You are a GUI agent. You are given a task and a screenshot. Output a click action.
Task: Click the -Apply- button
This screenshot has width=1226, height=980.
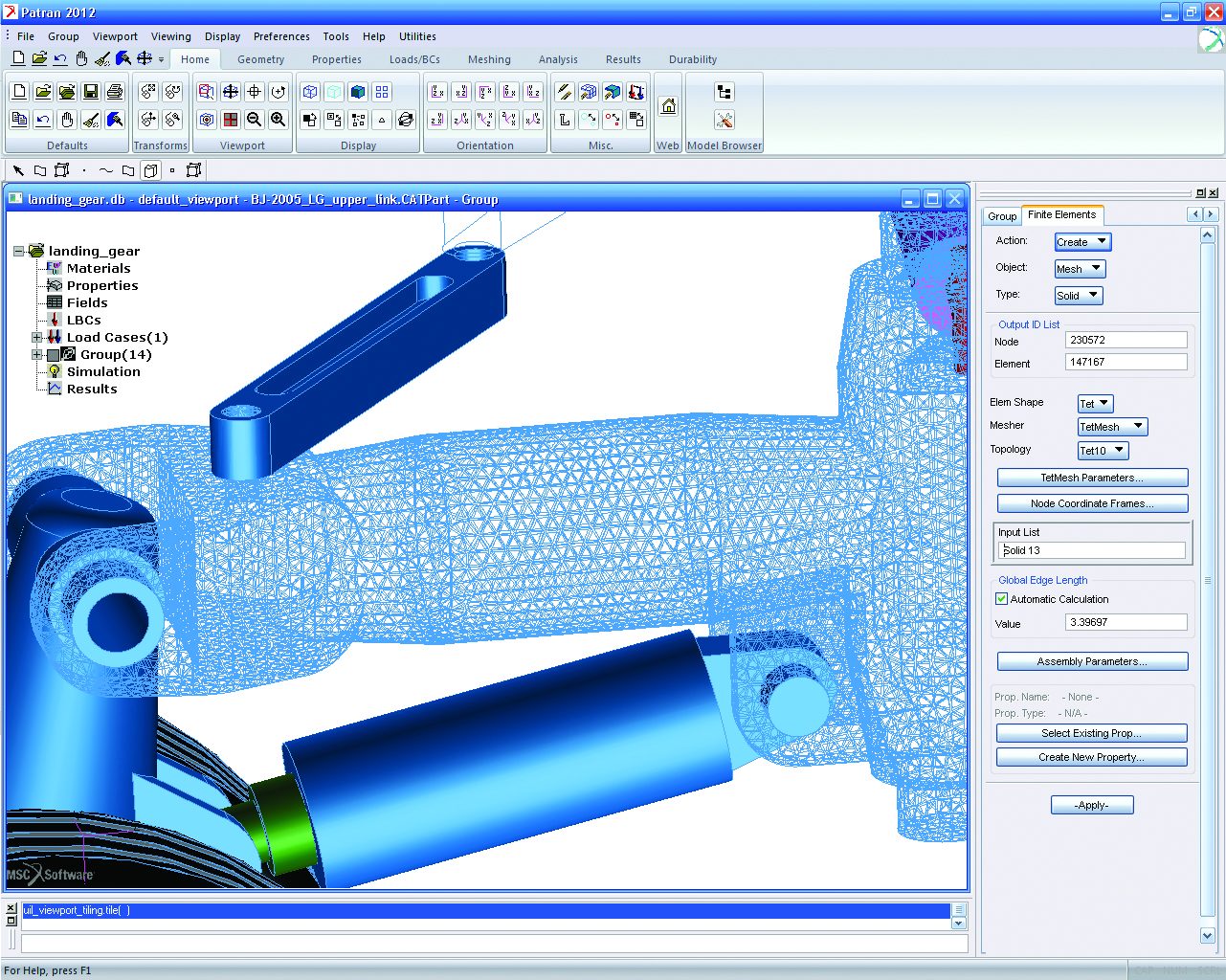(1092, 805)
